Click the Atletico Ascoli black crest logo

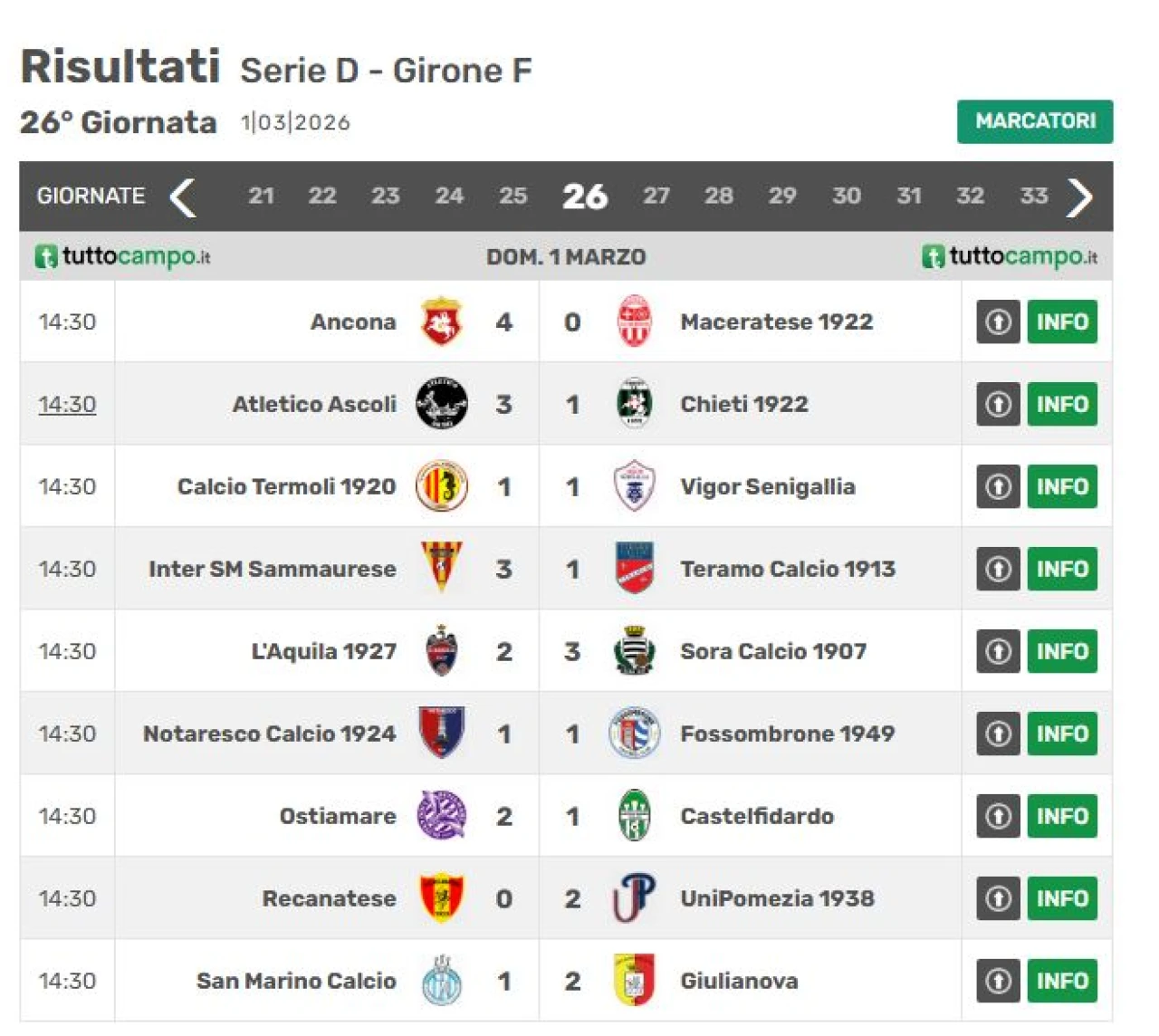(442, 404)
